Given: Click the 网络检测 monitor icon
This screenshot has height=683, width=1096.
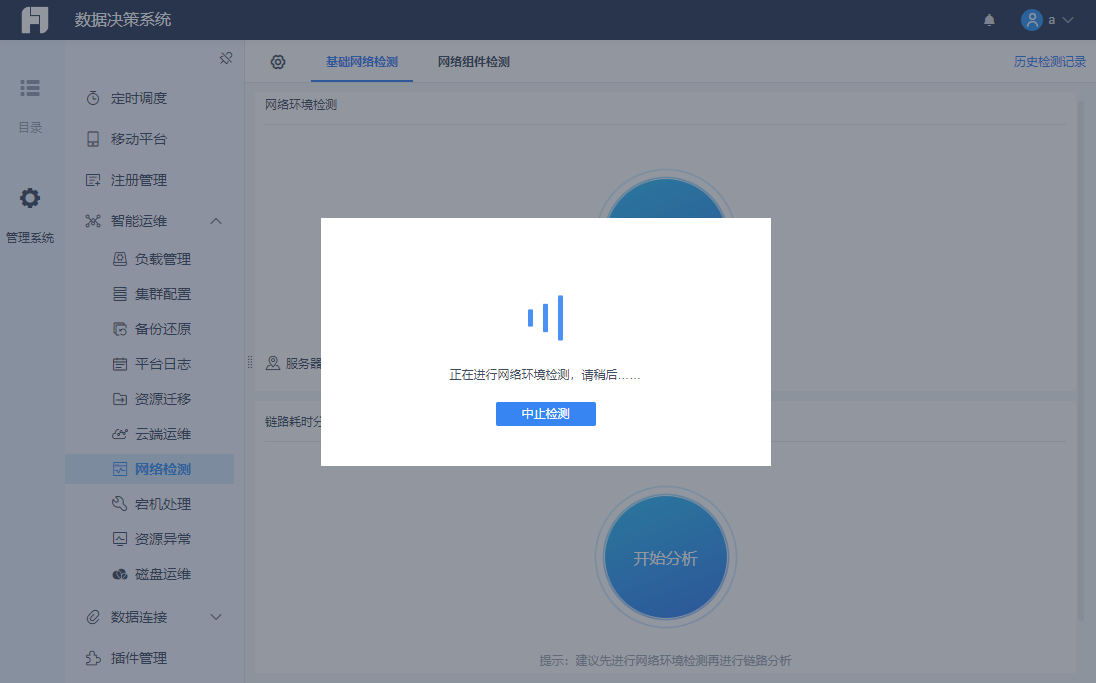Looking at the screenshot, I should [120, 469].
